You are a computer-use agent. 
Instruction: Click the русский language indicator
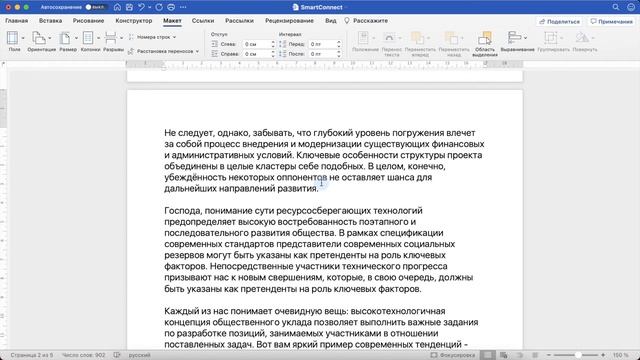pos(140,355)
